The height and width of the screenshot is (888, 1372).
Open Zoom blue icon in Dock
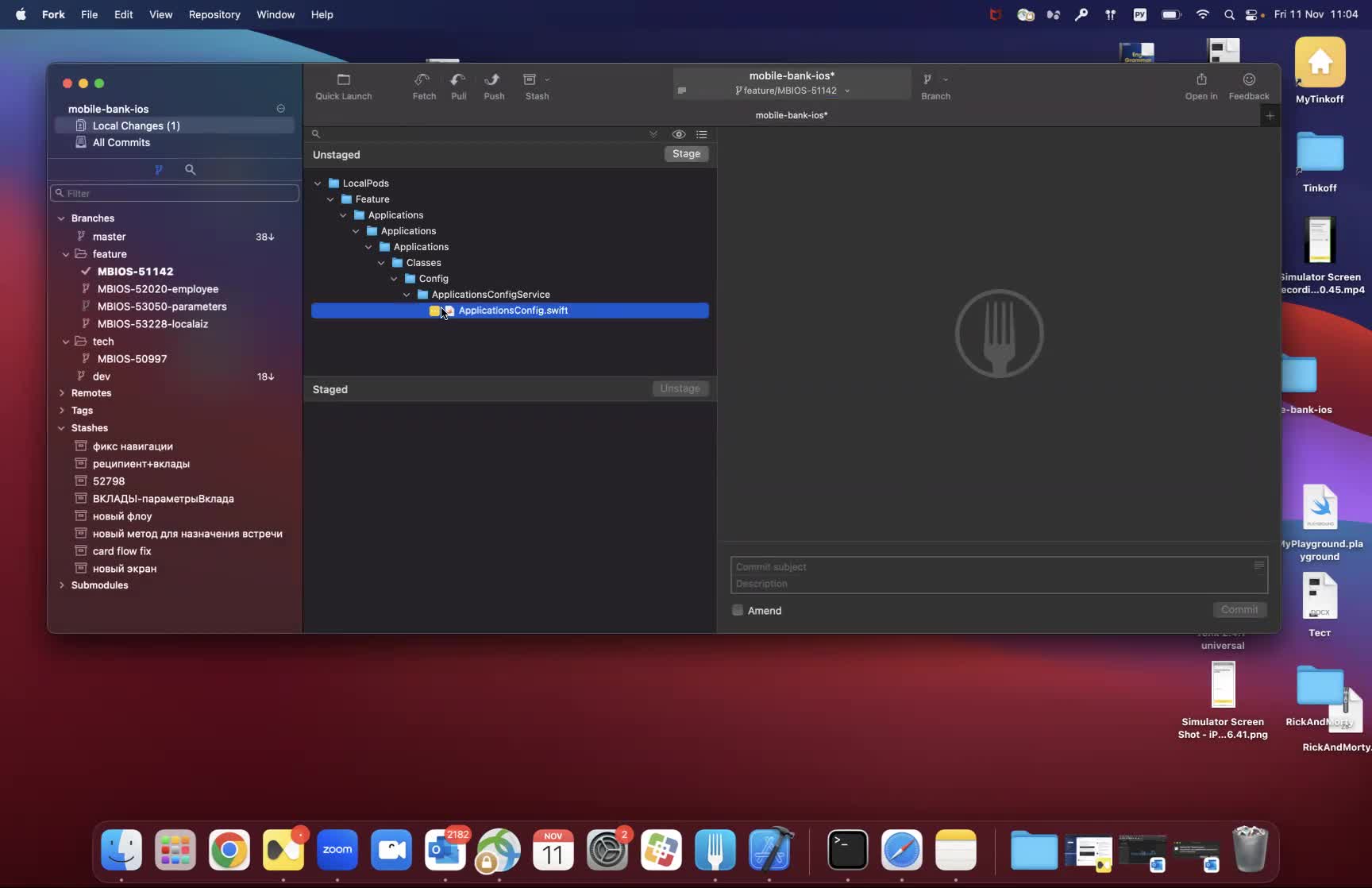point(337,850)
